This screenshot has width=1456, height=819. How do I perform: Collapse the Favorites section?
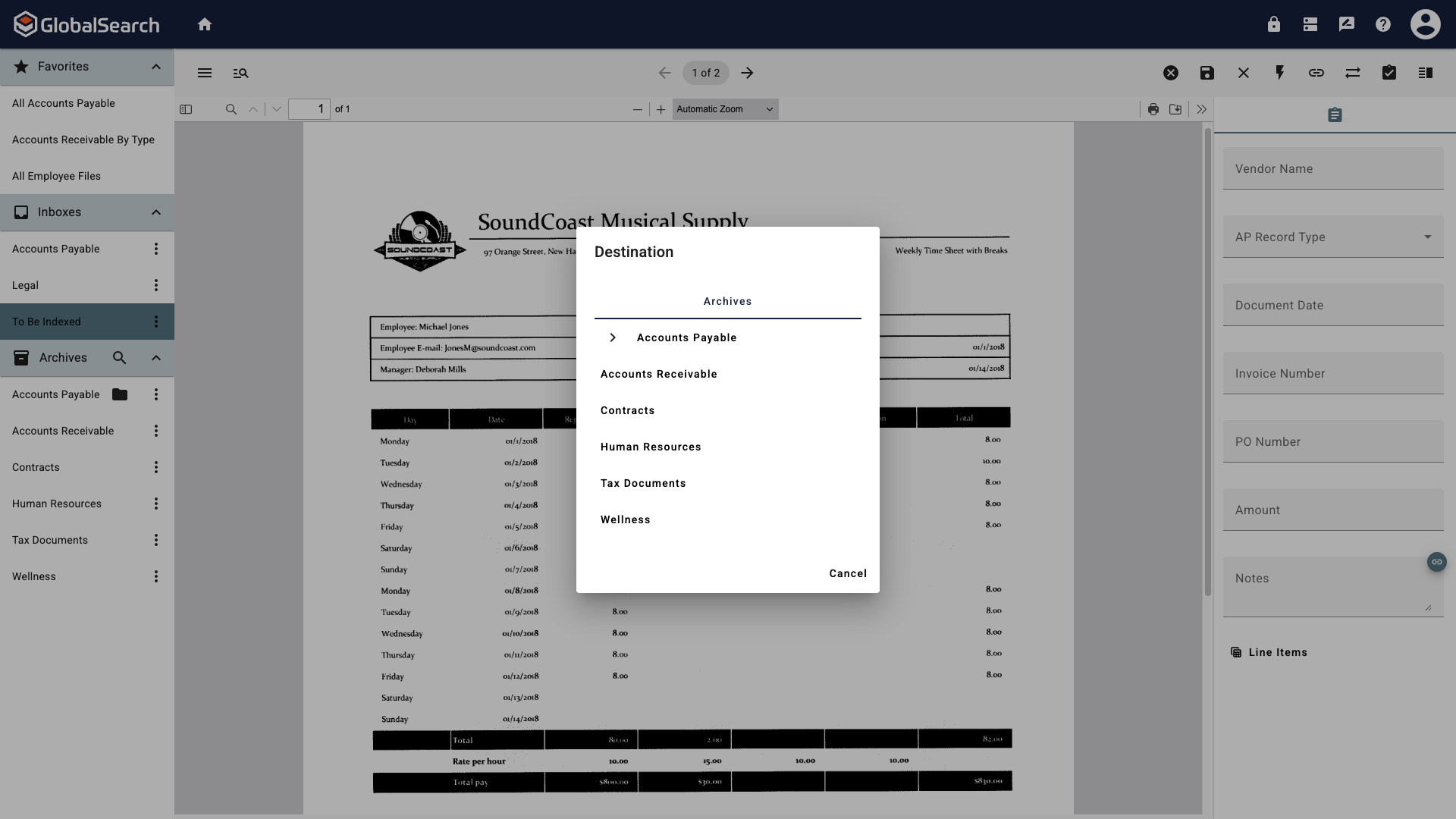[x=156, y=67]
